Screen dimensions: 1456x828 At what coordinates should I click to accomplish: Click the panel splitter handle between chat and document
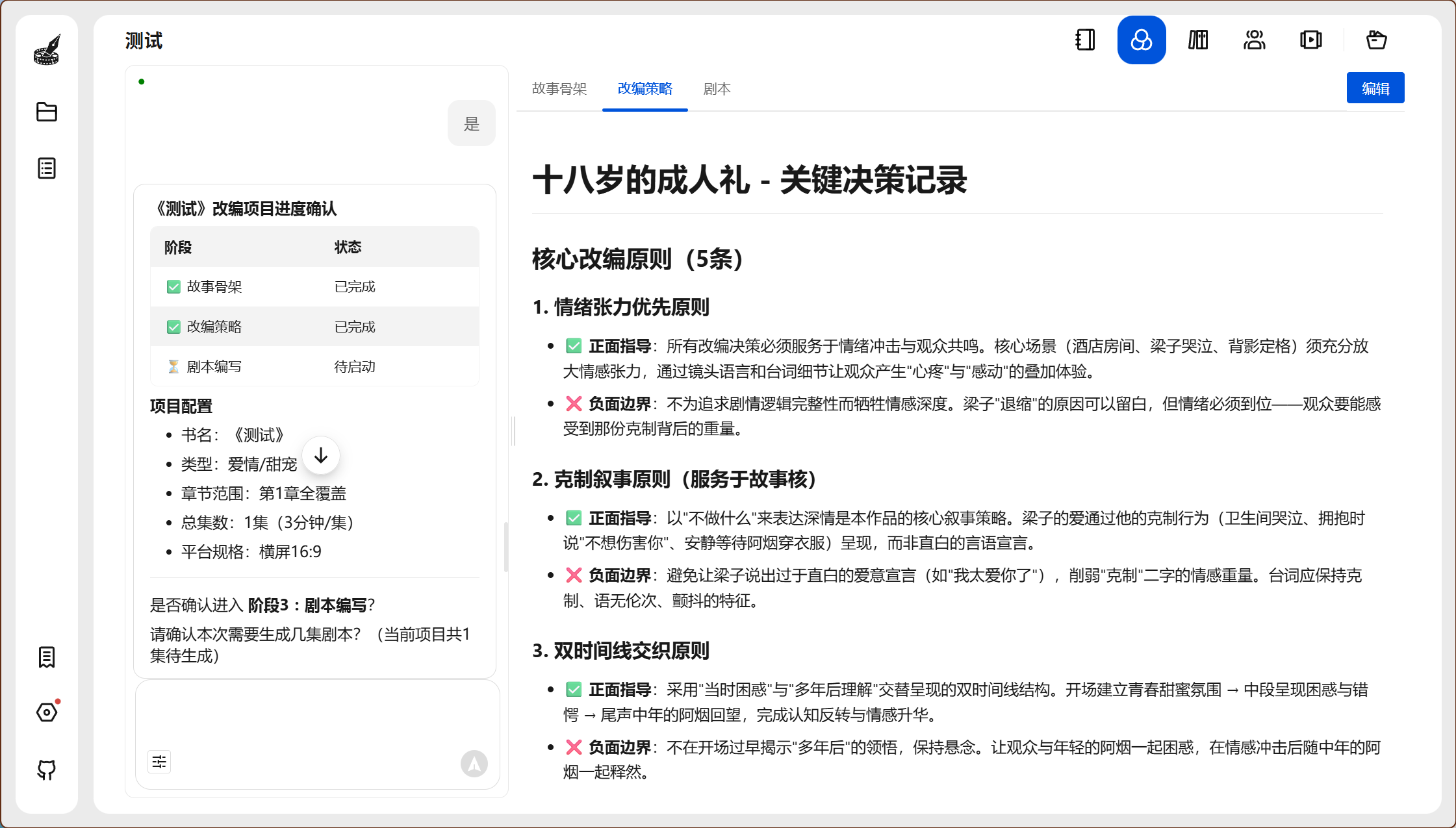coord(513,431)
